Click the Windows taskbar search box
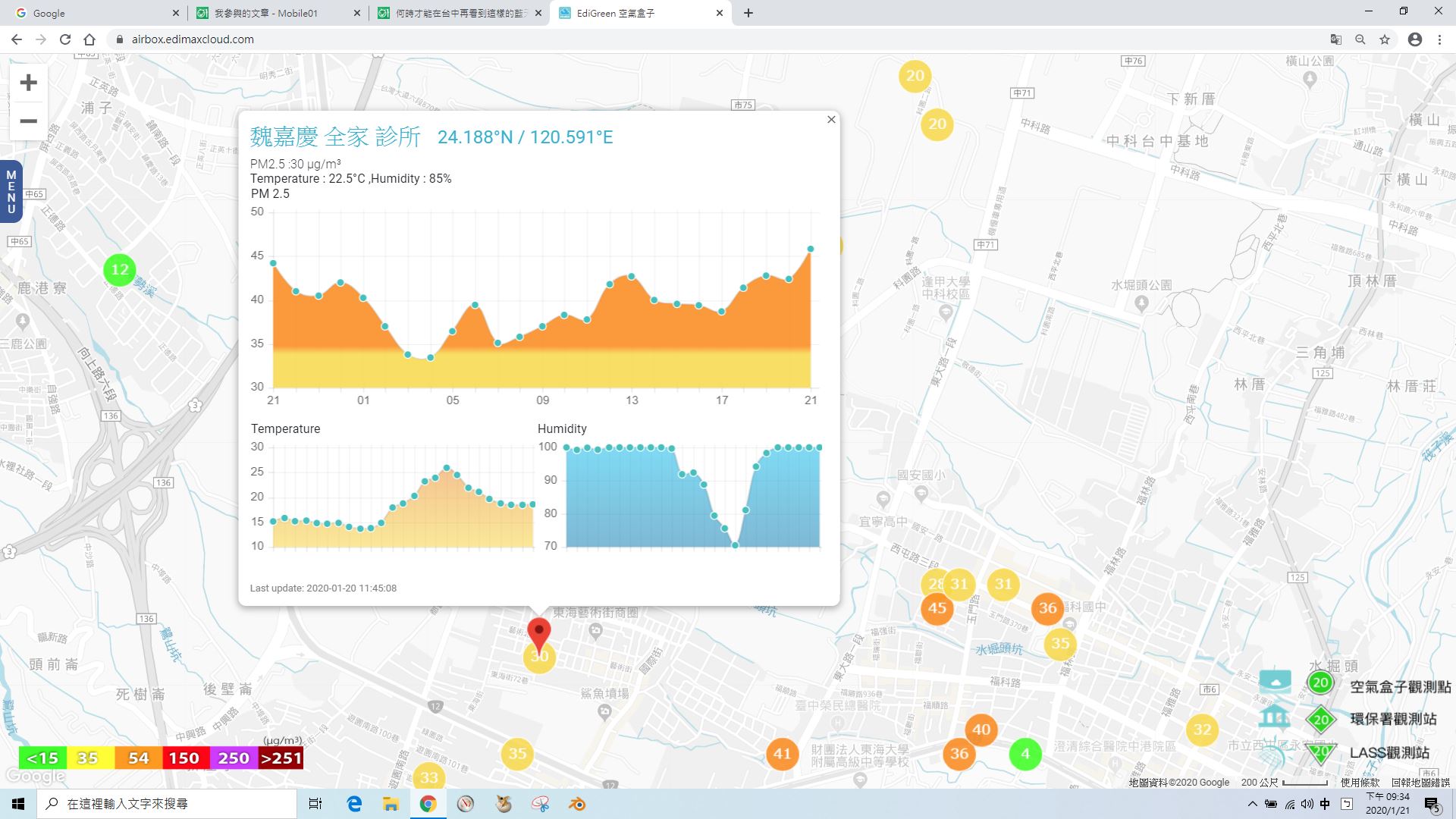Viewport: 1456px width, 819px height. pos(167,804)
